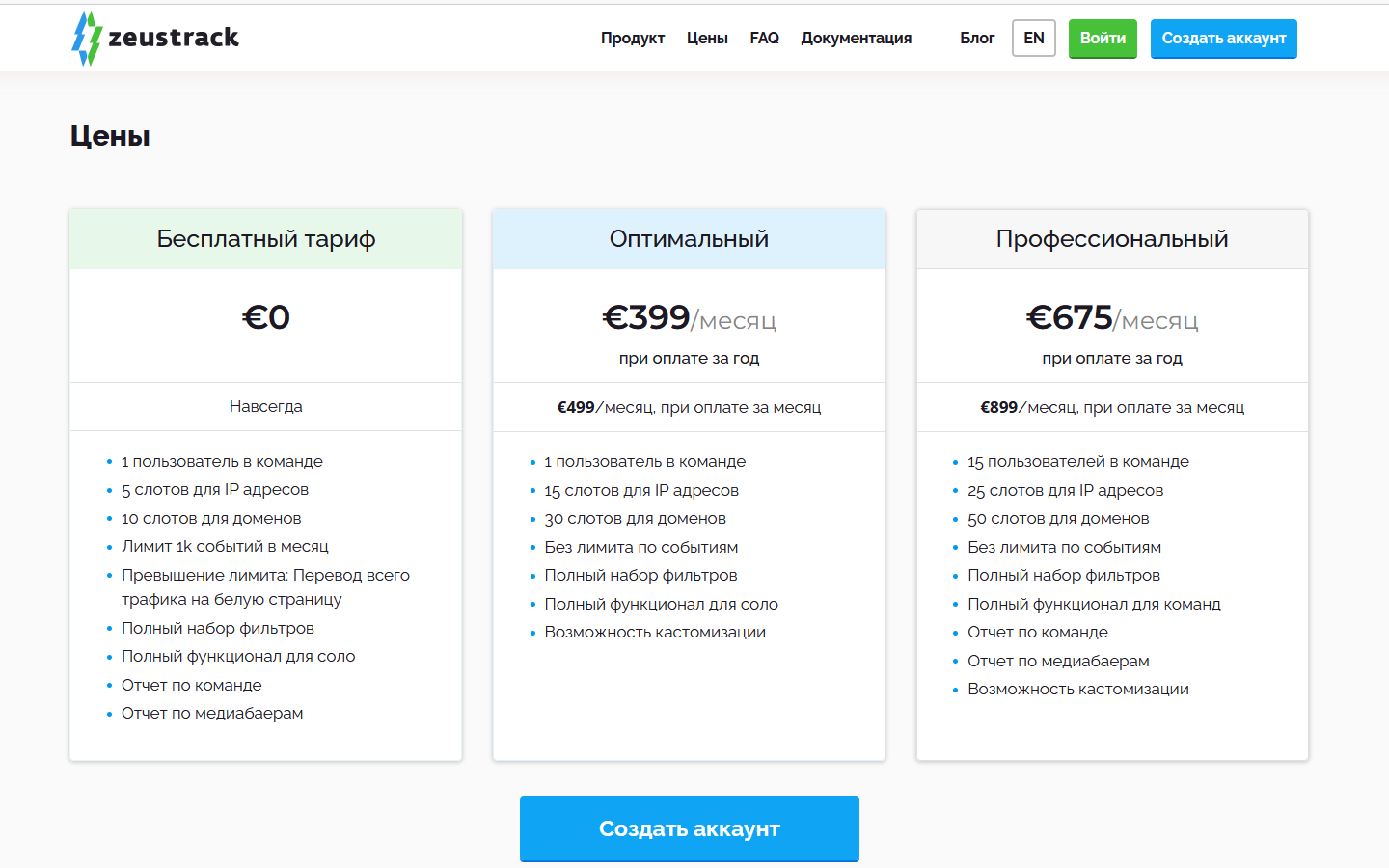
Task: Click the large Создать аккаунт button below the plans
Action: pyautogui.click(x=690, y=828)
